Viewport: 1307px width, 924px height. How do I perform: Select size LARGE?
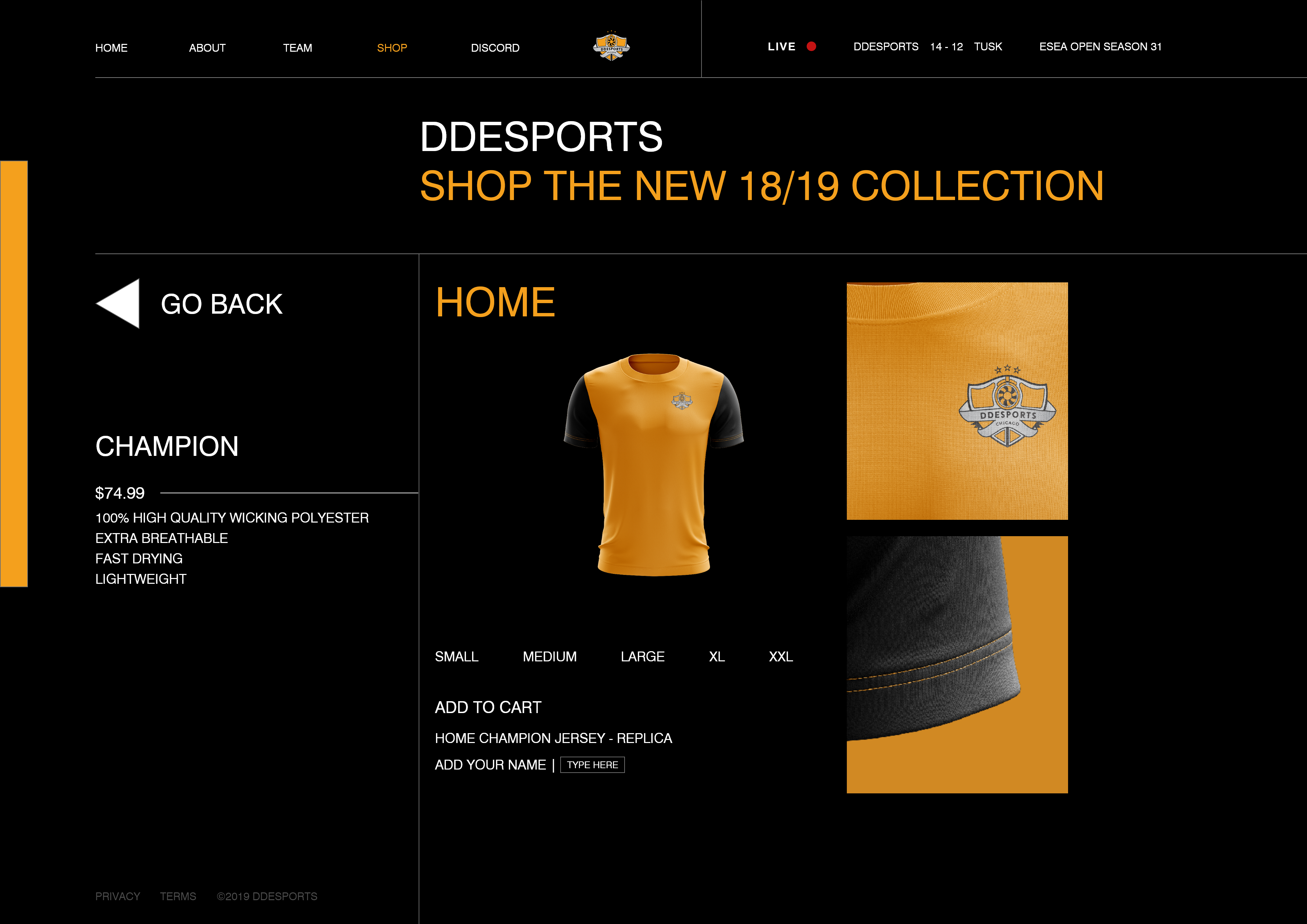tap(642, 657)
